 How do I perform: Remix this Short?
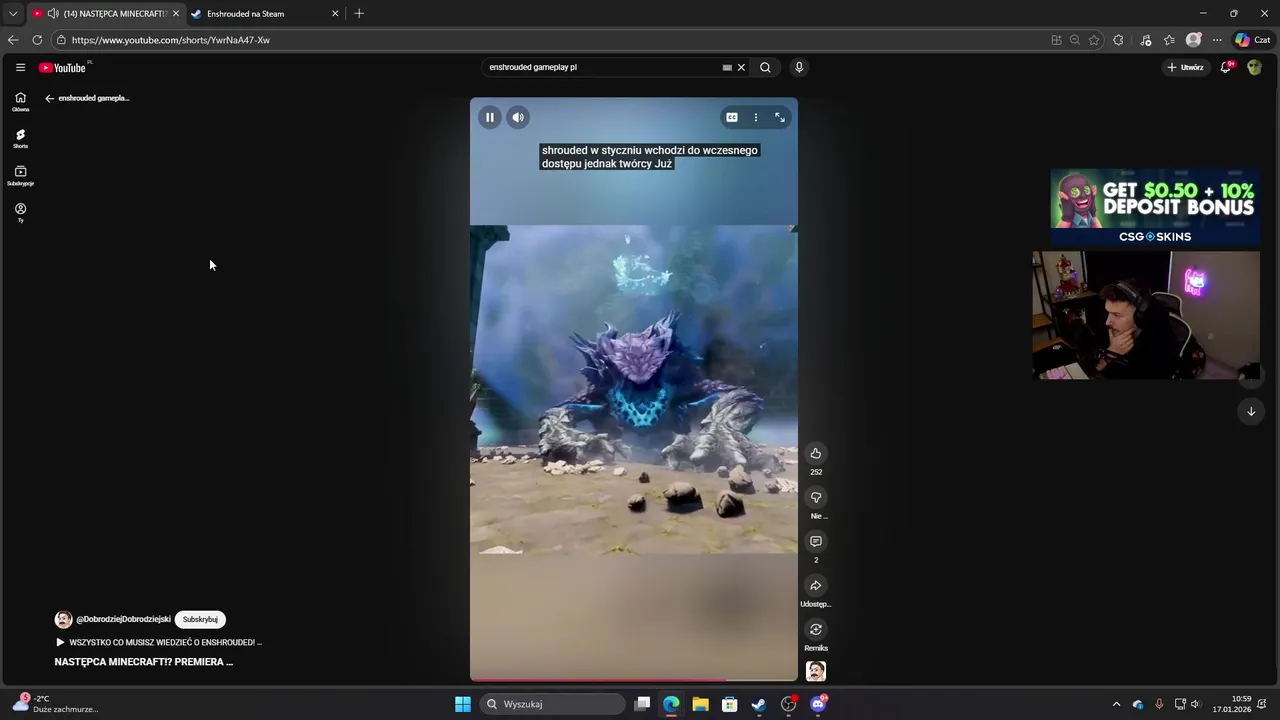pyautogui.click(x=816, y=629)
